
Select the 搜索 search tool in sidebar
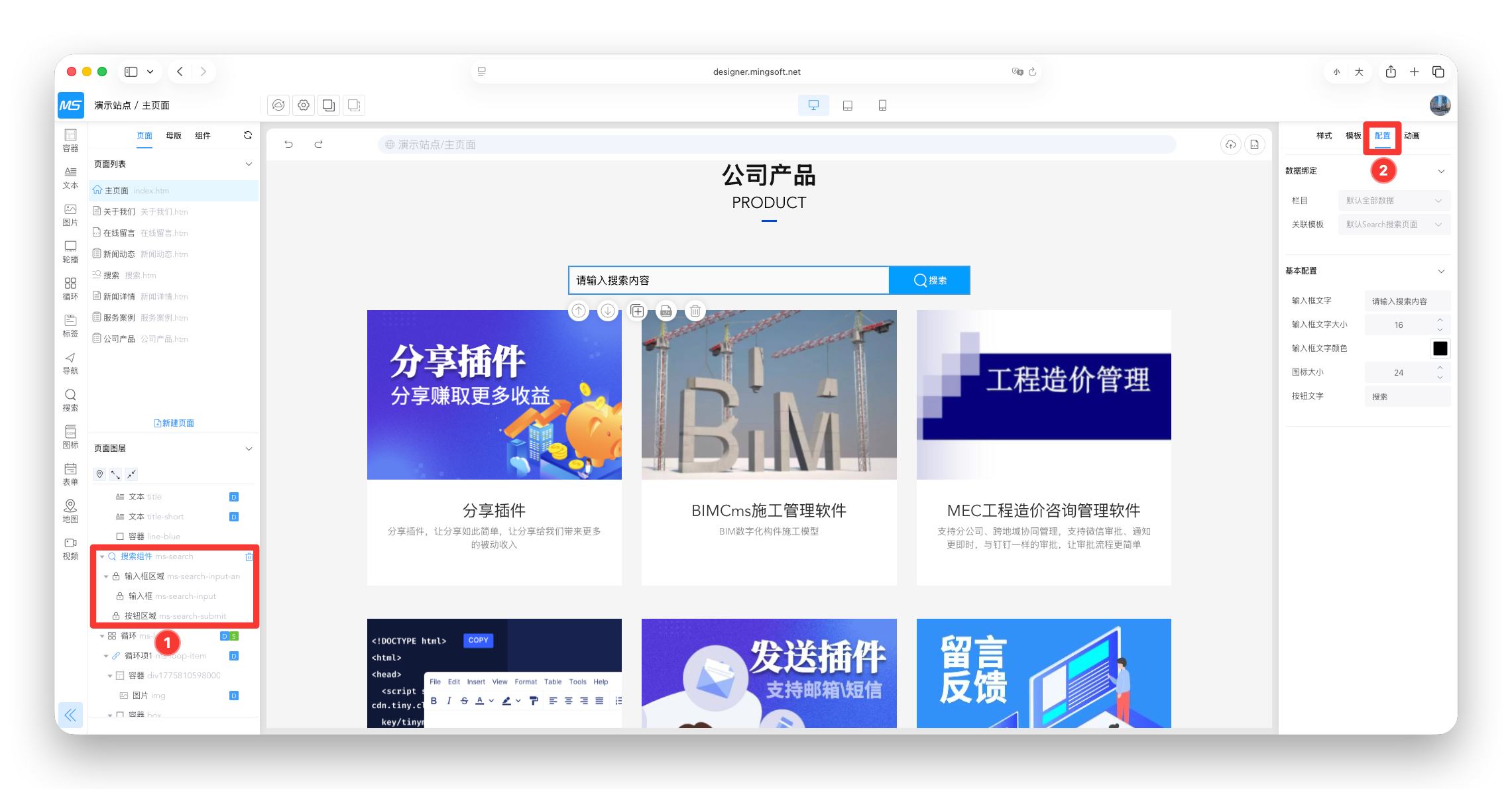(x=70, y=400)
